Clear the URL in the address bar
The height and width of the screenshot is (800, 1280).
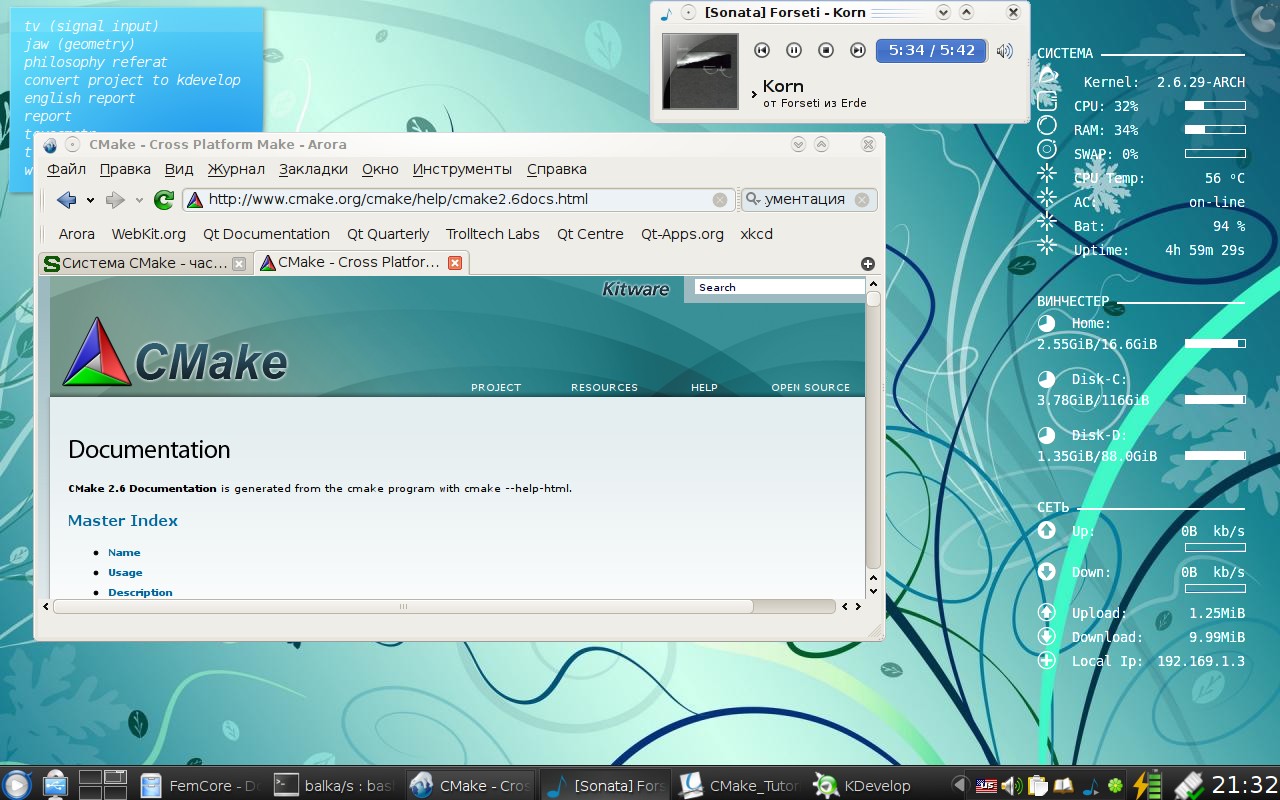coord(720,200)
